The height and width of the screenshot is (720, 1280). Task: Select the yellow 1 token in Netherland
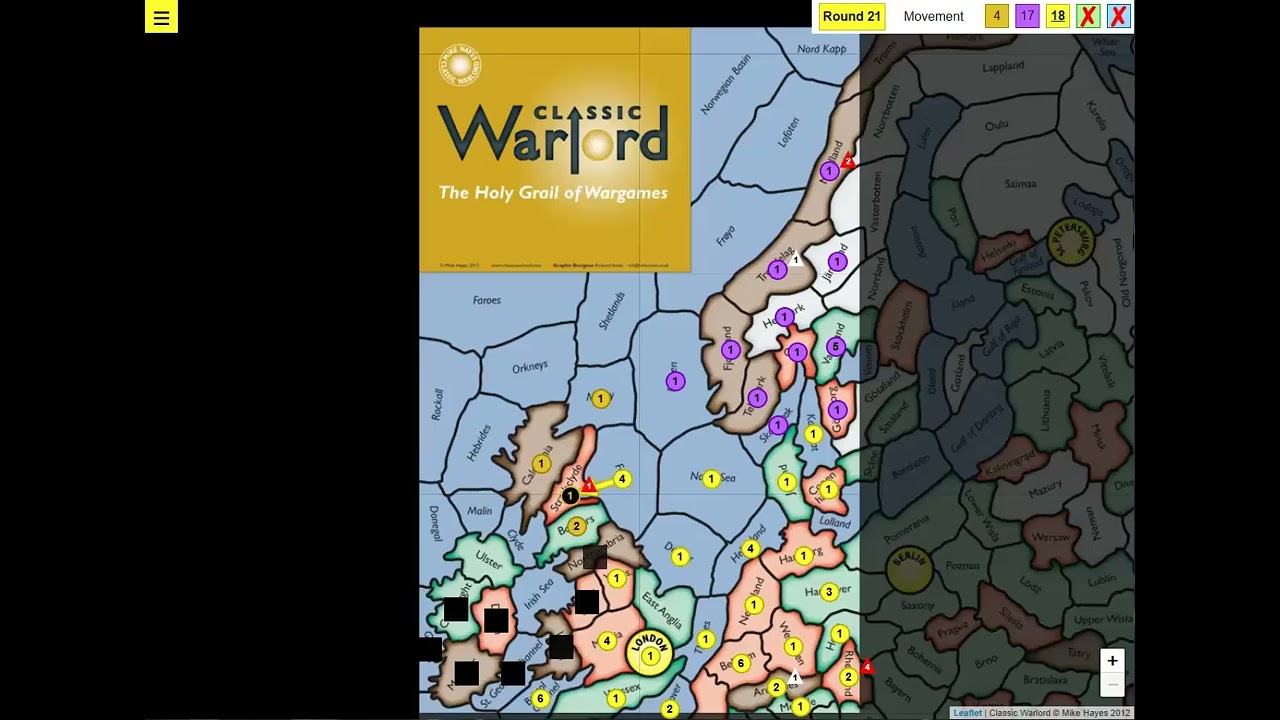pyautogui.click(x=753, y=604)
